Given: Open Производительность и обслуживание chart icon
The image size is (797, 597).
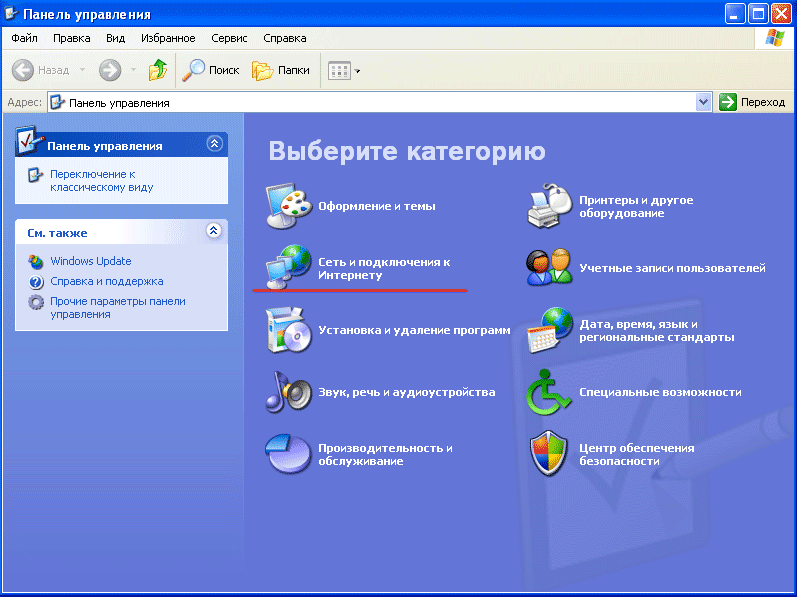Looking at the screenshot, I should tap(288, 454).
